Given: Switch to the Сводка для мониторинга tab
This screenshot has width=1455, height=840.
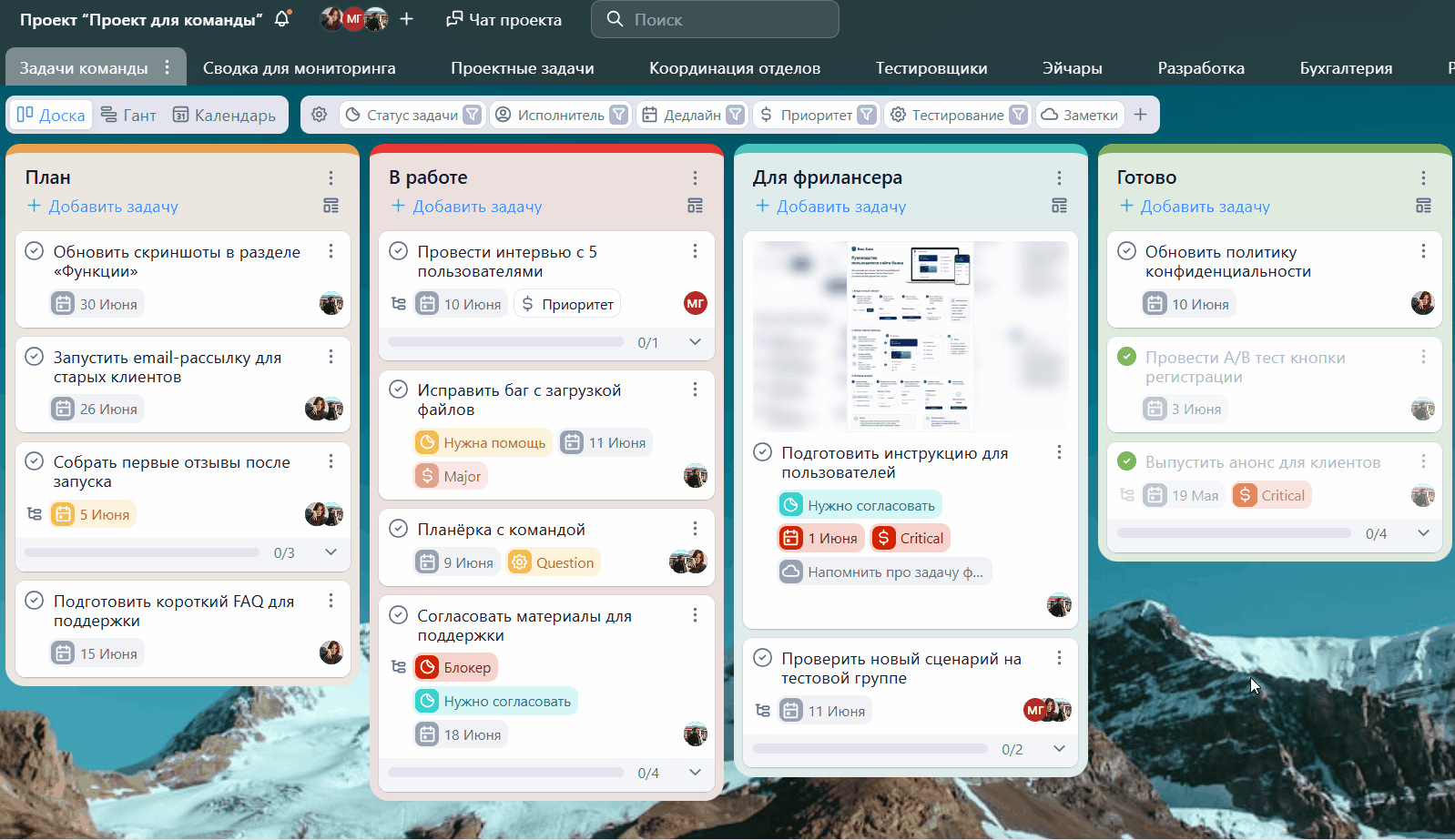Looking at the screenshot, I should [299, 68].
